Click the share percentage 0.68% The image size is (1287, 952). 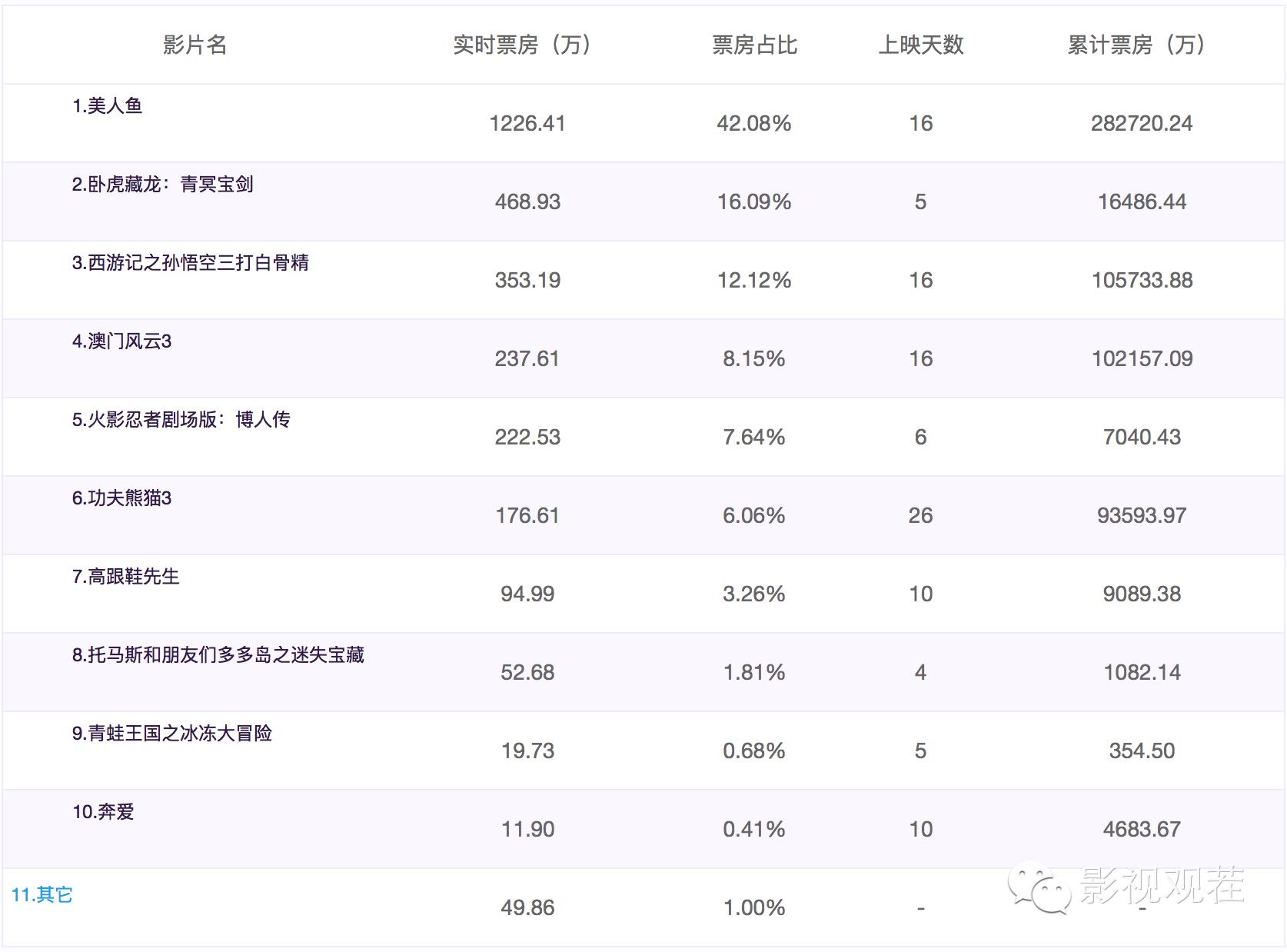[x=754, y=751]
